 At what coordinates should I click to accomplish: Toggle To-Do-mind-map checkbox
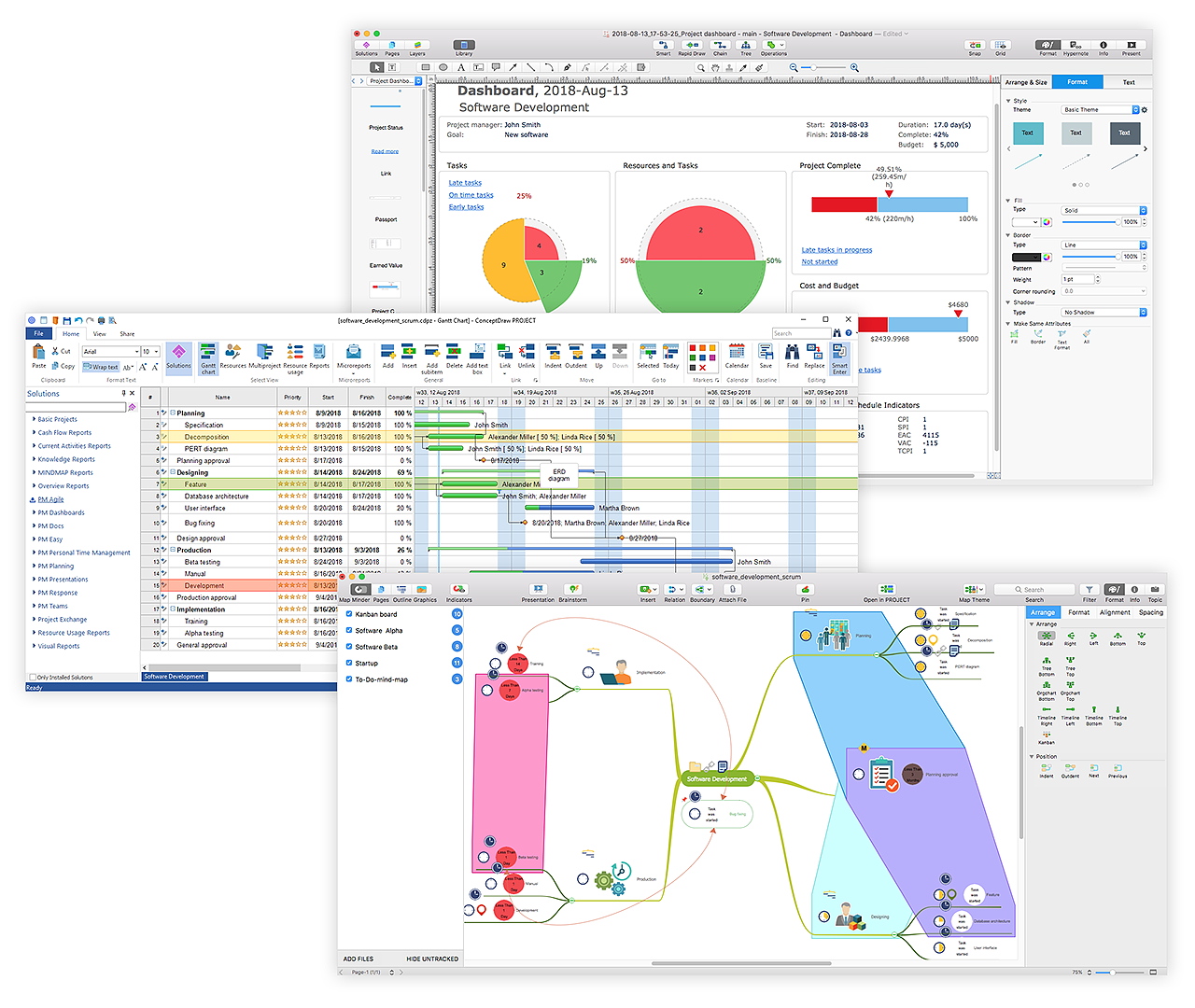tap(349, 679)
